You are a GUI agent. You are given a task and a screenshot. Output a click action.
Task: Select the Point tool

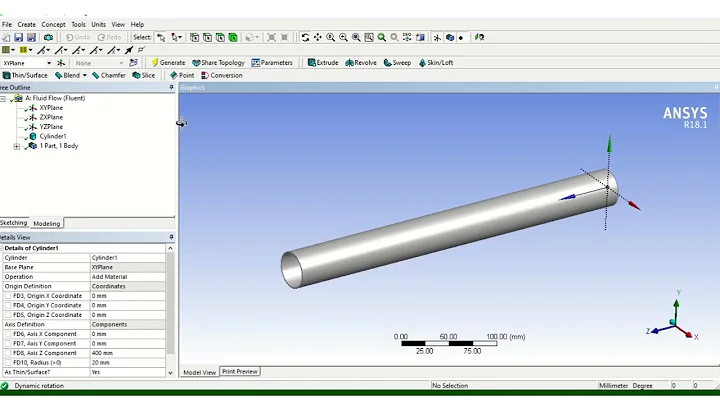(x=182, y=75)
